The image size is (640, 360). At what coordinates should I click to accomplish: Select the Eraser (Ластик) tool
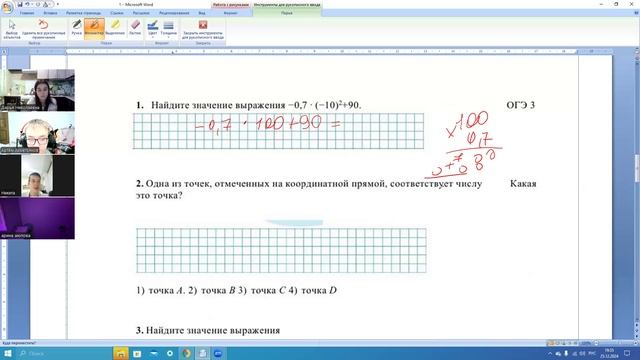click(135, 28)
